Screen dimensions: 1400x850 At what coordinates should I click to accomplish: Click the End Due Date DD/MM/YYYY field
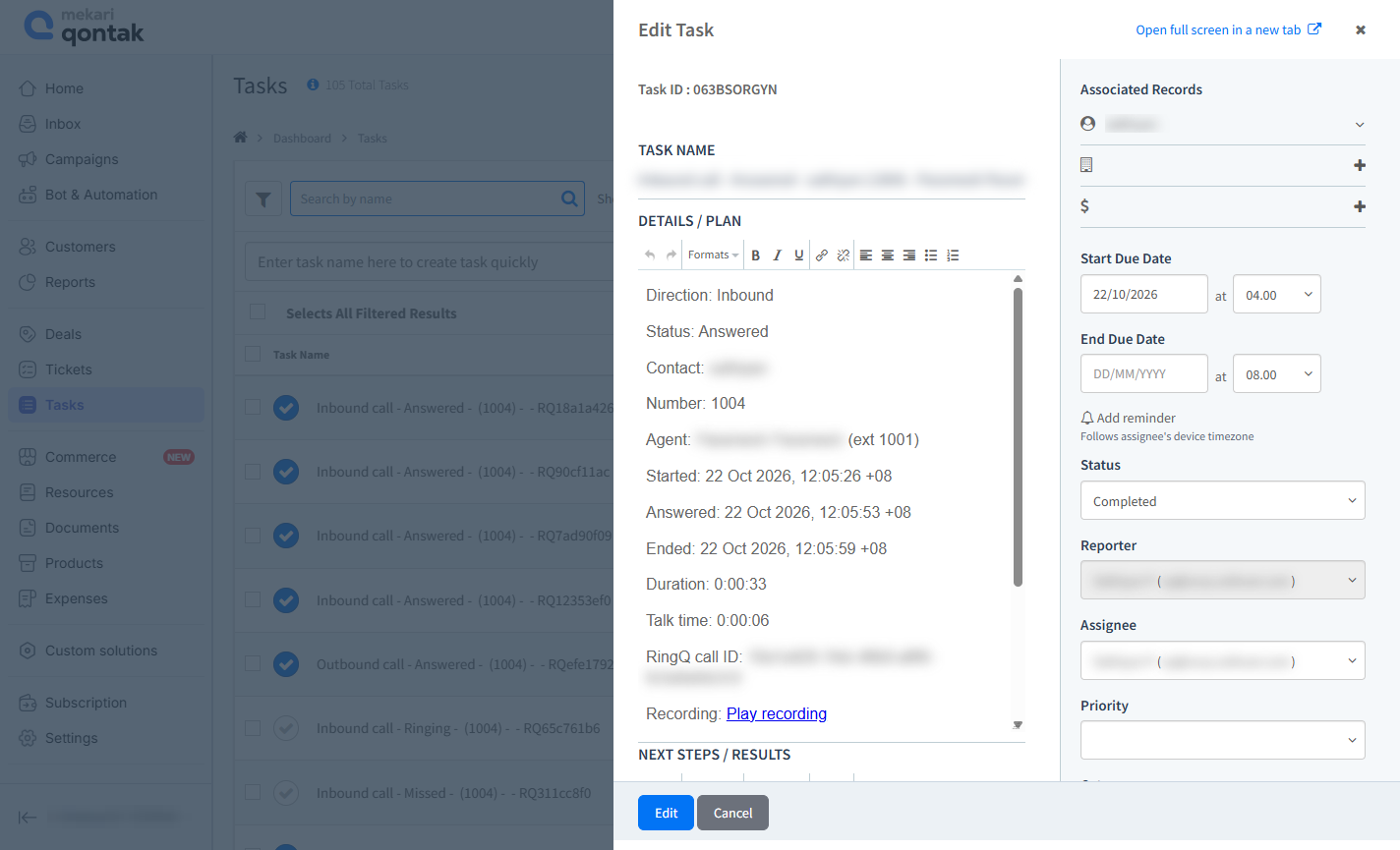click(1143, 374)
